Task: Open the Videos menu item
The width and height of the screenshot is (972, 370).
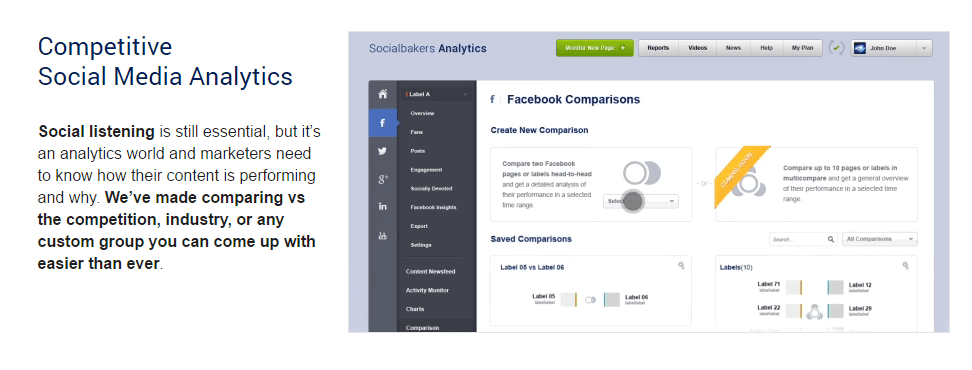Action: [x=697, y=48]
